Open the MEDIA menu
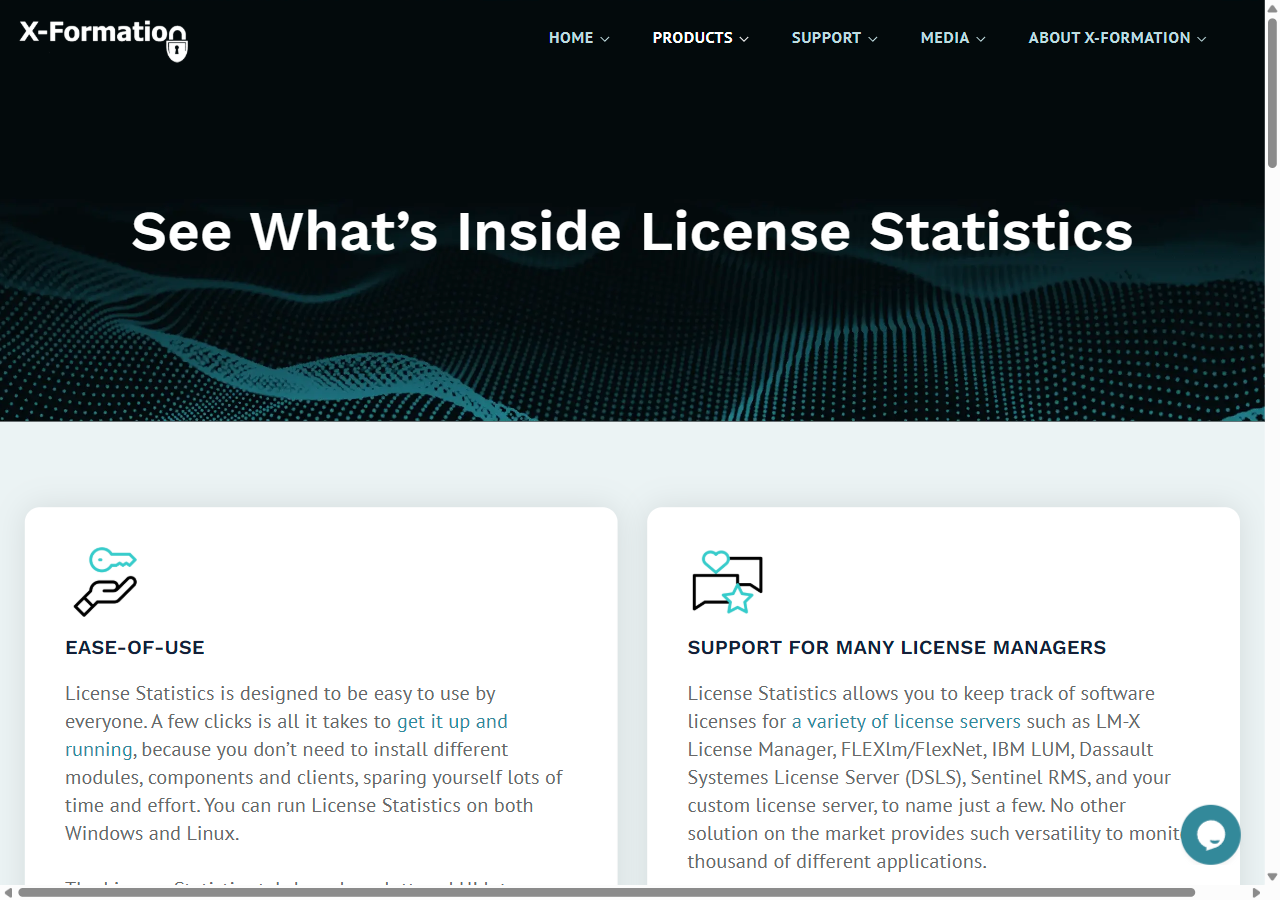The height and width of the screenshot is (900, 1280). [x=953, y=38]
